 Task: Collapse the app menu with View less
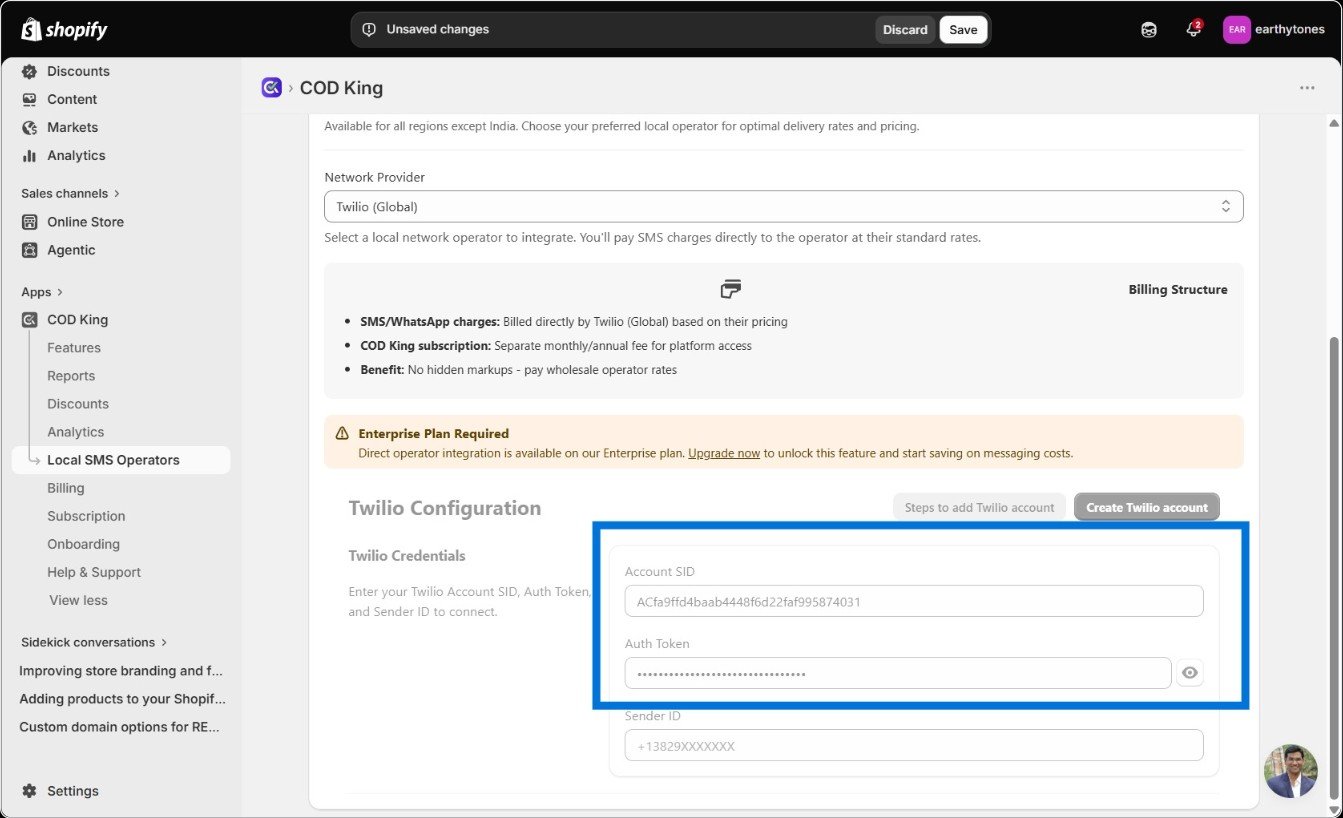coord(78,600)
